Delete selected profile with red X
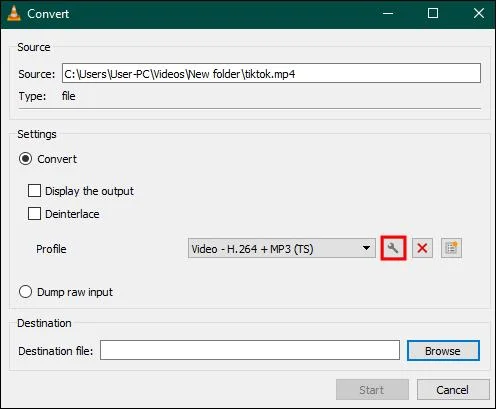The width and height of the screenshot is (496, 409). click(422, 248)
